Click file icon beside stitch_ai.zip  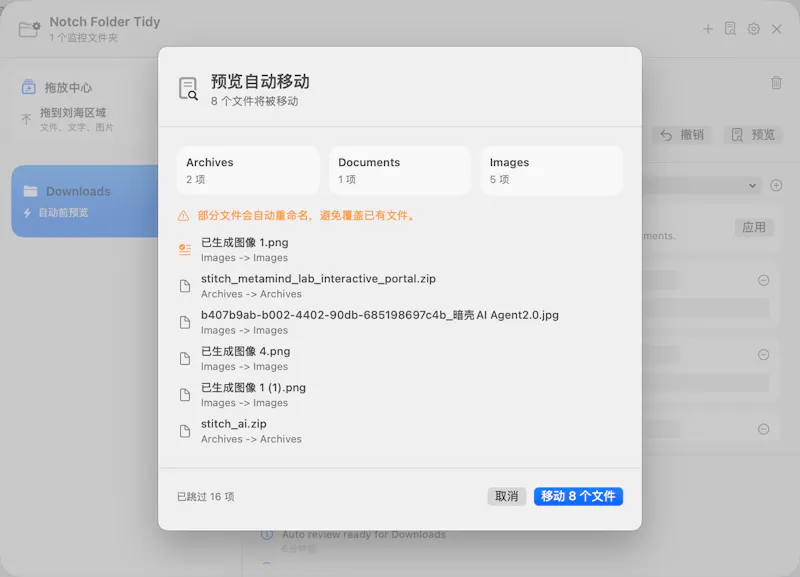[x=185, y=431]
